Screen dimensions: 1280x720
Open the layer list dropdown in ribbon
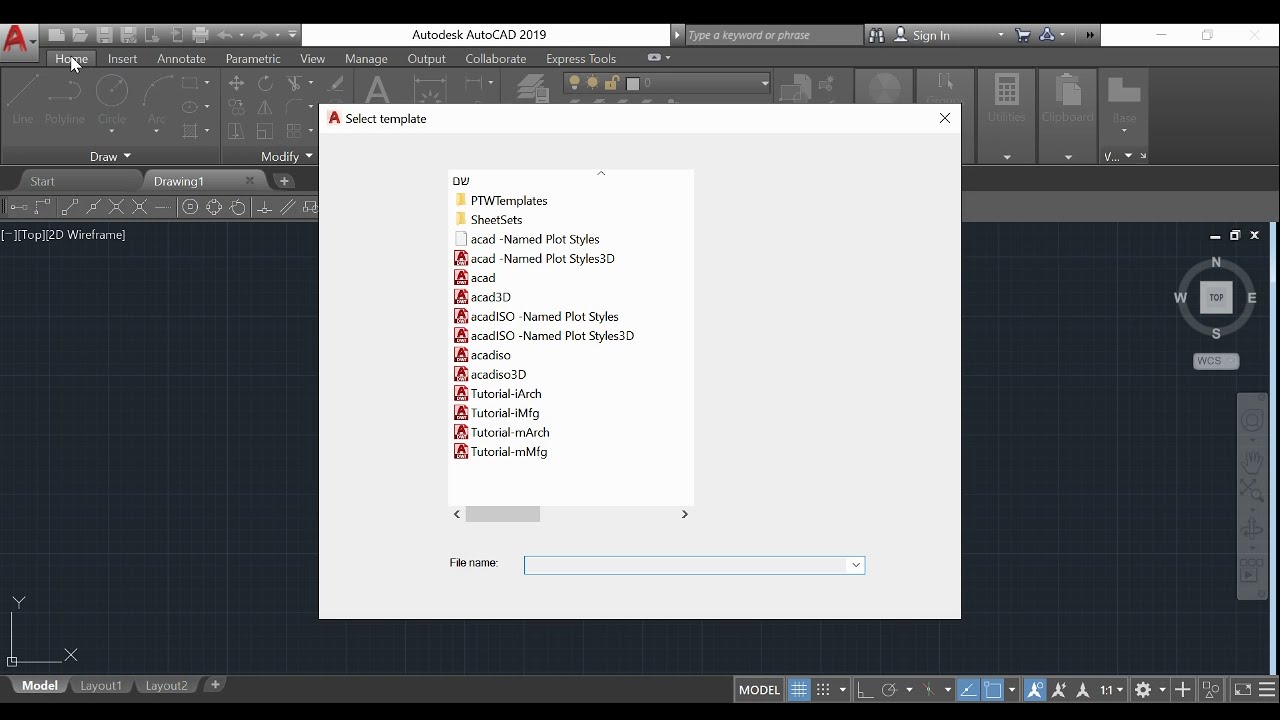[765, 84]
